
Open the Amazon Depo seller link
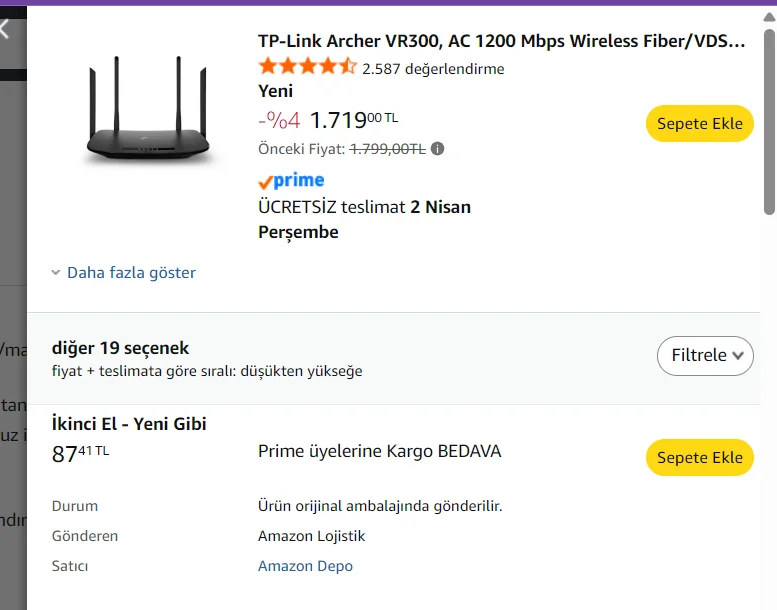305,566
